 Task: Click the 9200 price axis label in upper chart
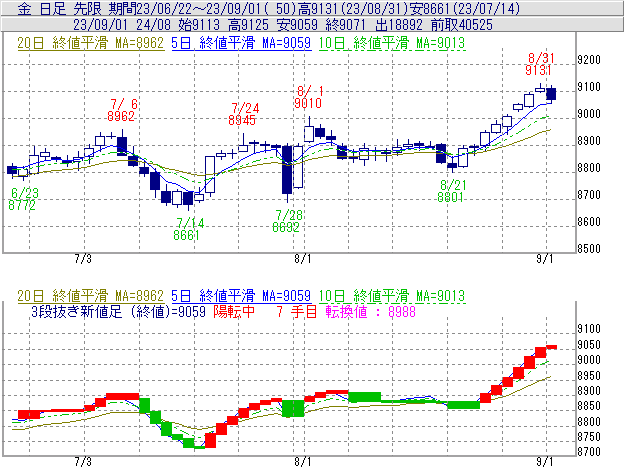[x=589, y=60]
